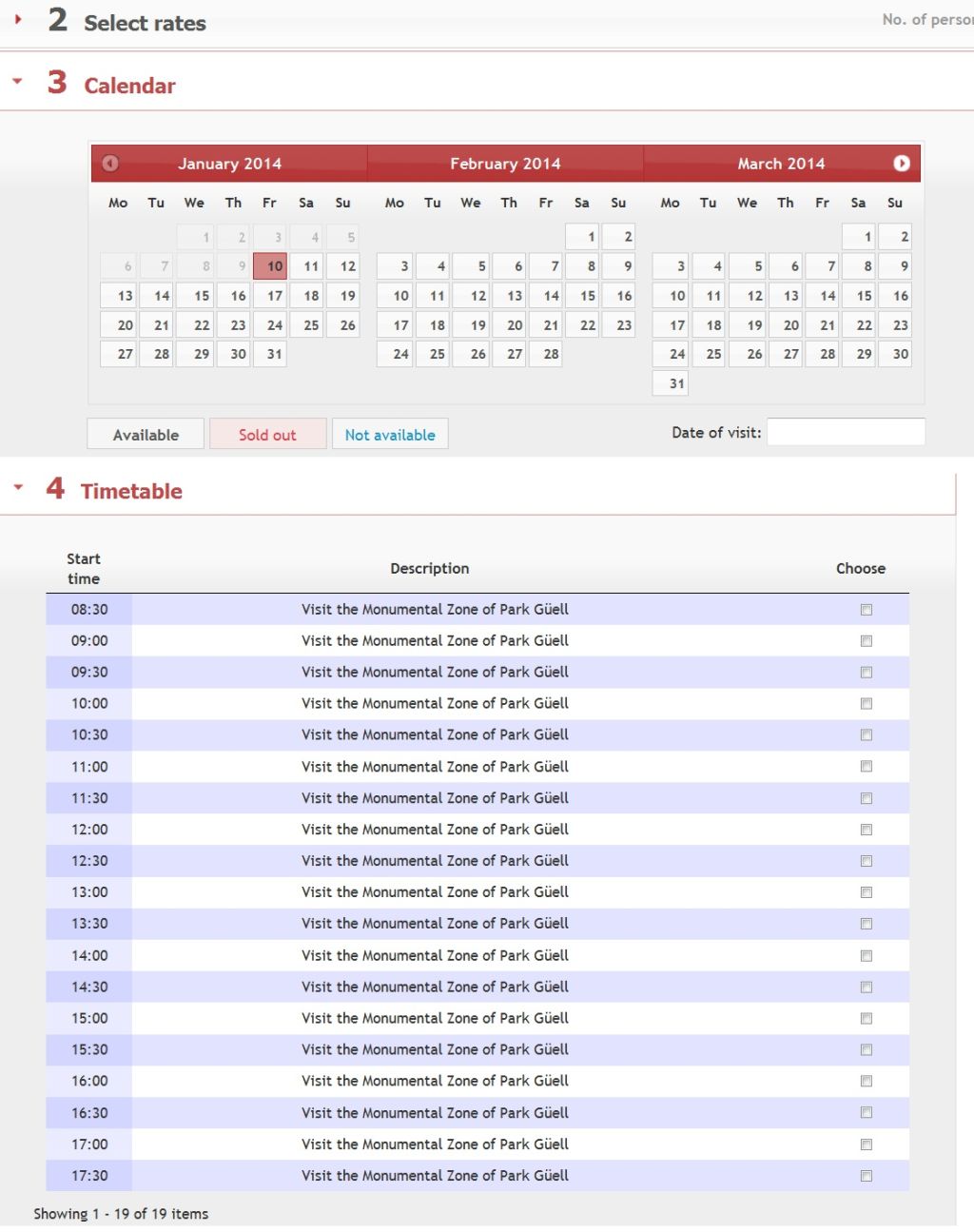Choose March 31 on the calendar
974x1232 pixels.
(x=670, y=383)
